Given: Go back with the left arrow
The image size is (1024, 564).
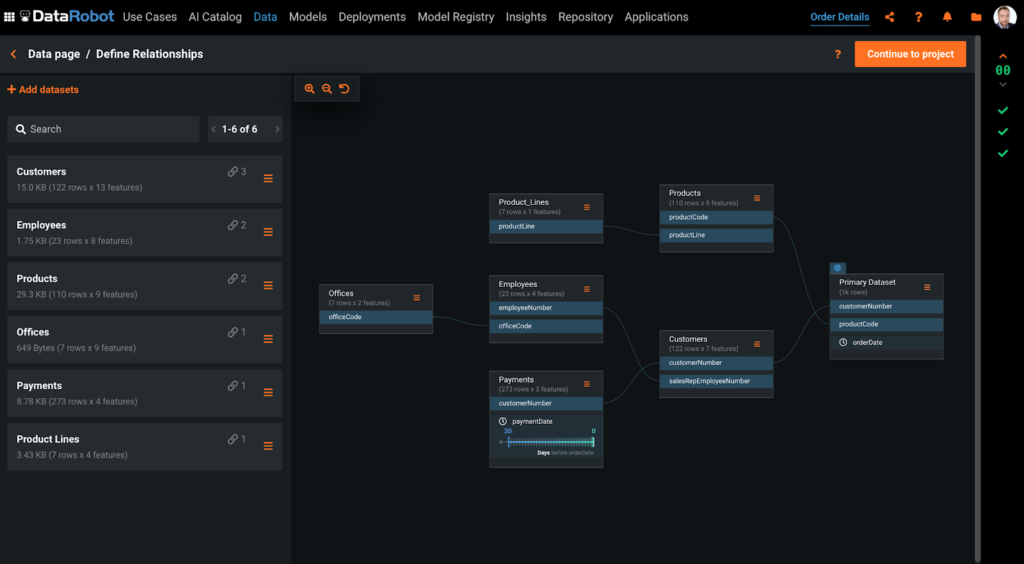Looking at the screenshot, I should (13, 54).
